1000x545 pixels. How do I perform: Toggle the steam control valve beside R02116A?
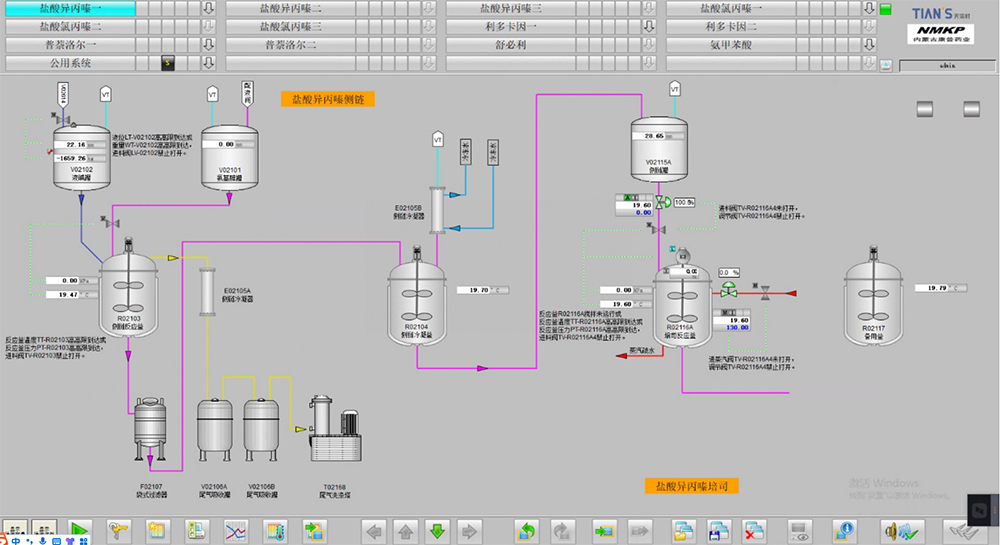[x=728, y=291]
